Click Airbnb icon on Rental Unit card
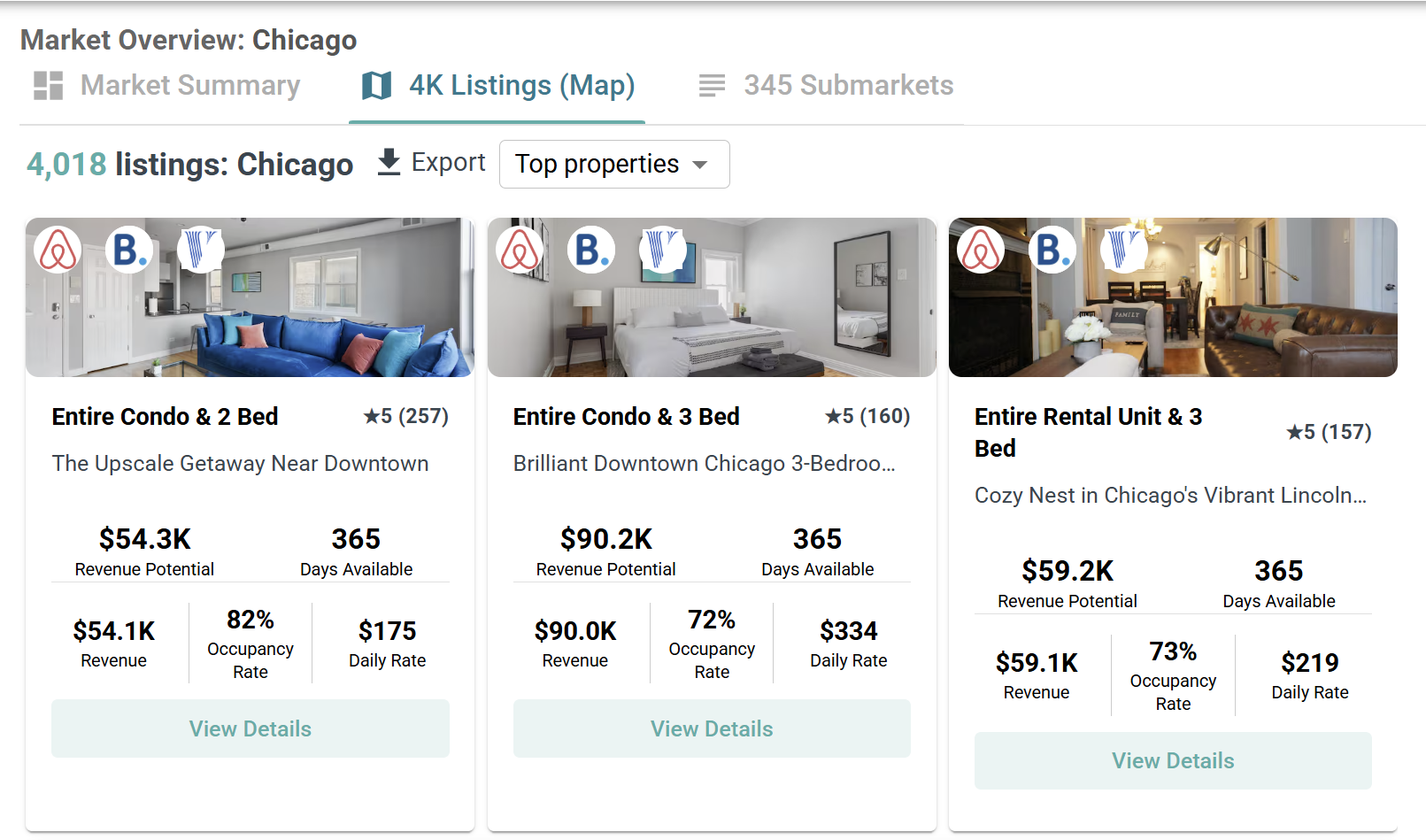The height and width of the screenshot is (840, 1426). coord(981,250)
